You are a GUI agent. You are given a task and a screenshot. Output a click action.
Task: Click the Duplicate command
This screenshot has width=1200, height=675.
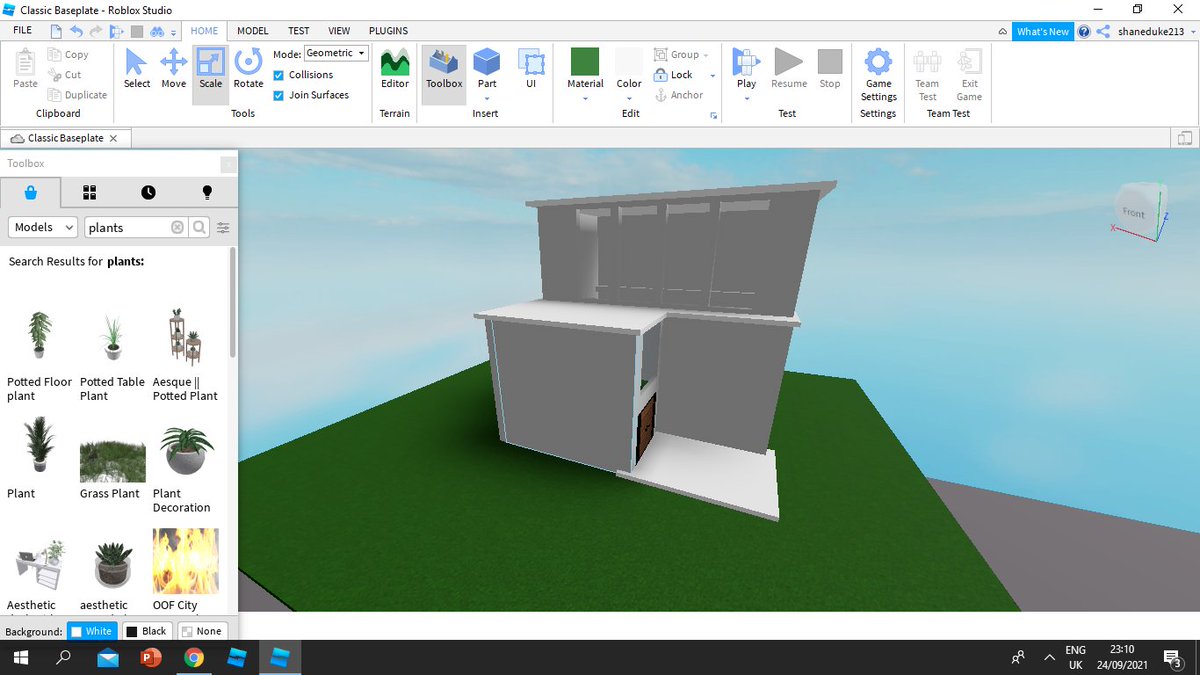pos(78,95)
